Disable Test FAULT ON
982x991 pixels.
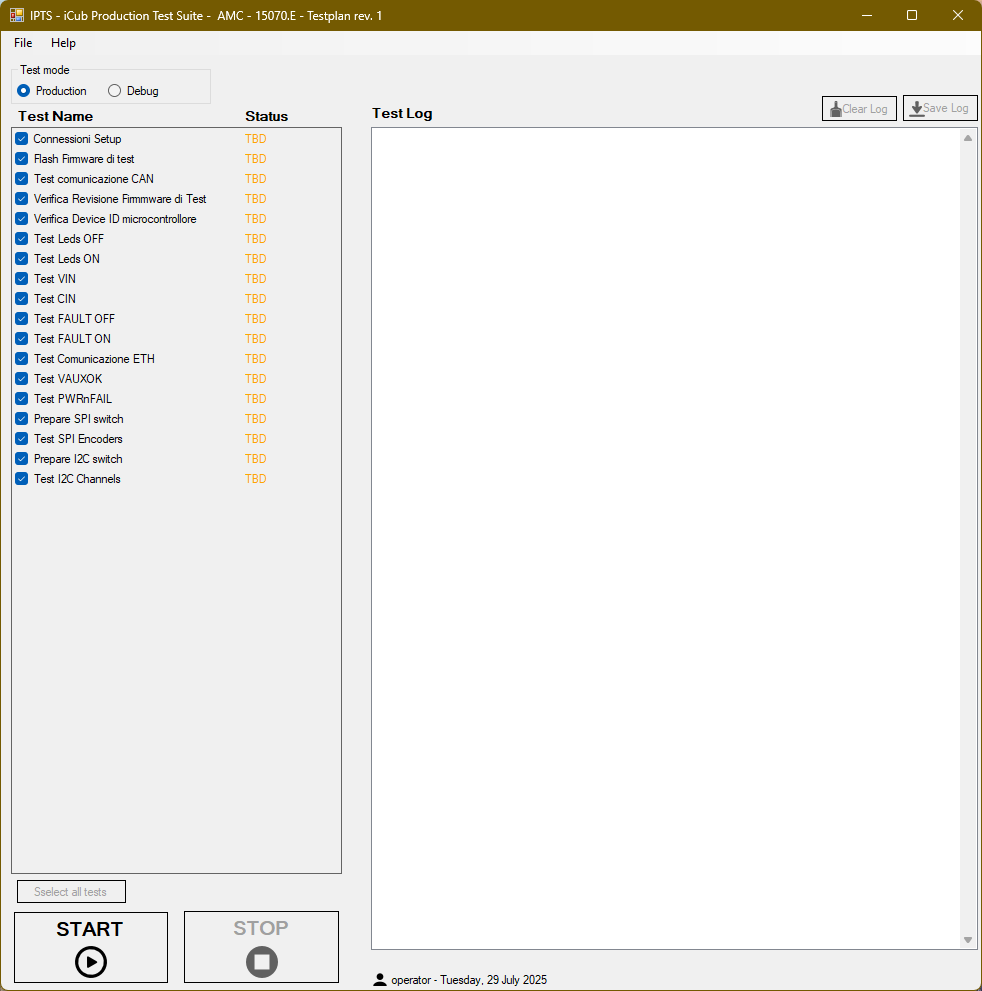[x=22, y=339]
